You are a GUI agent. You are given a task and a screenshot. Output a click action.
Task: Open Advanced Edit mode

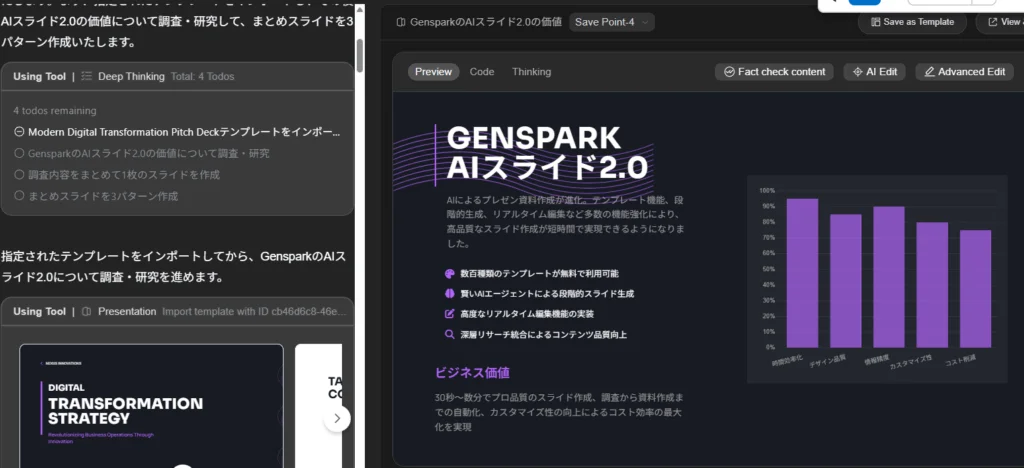pos(965,72)
